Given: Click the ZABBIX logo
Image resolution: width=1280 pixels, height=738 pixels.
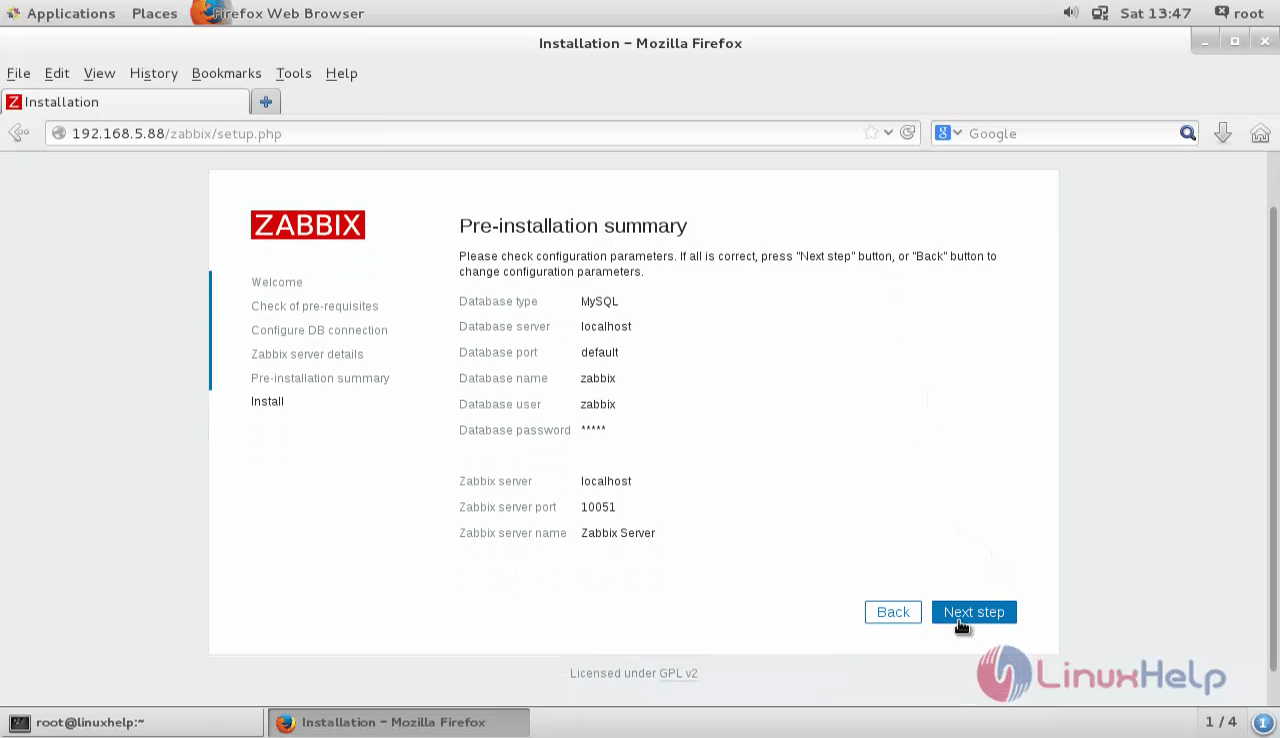Looking at the screenshot, I should pyautogui.click(x=308, y=225).
